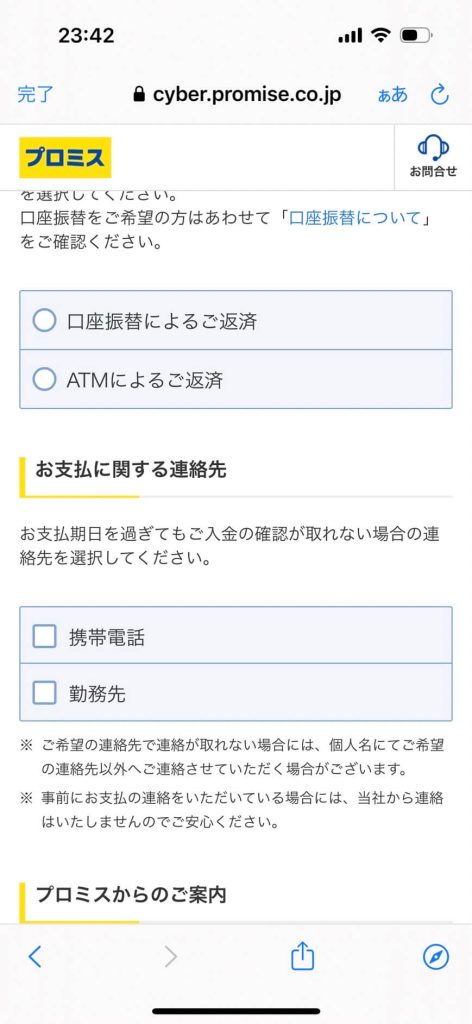
Task: Tap the forward chevron in the bottom bar
Action: click(x=170, y=957)
